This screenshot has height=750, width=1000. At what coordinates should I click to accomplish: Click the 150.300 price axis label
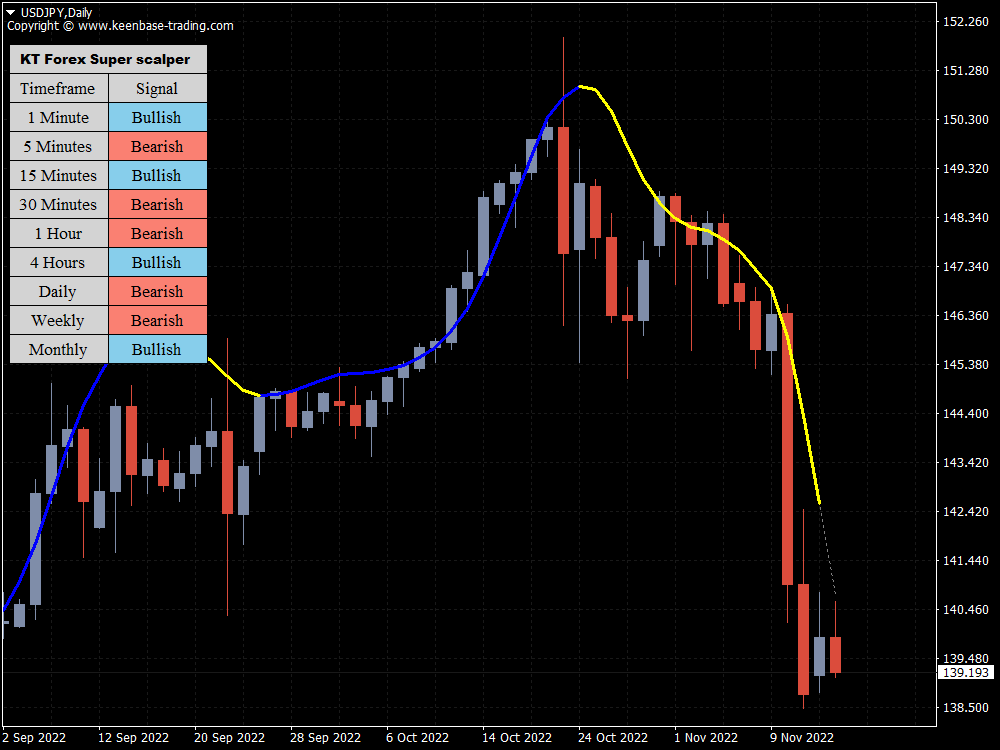pos(966,120)
